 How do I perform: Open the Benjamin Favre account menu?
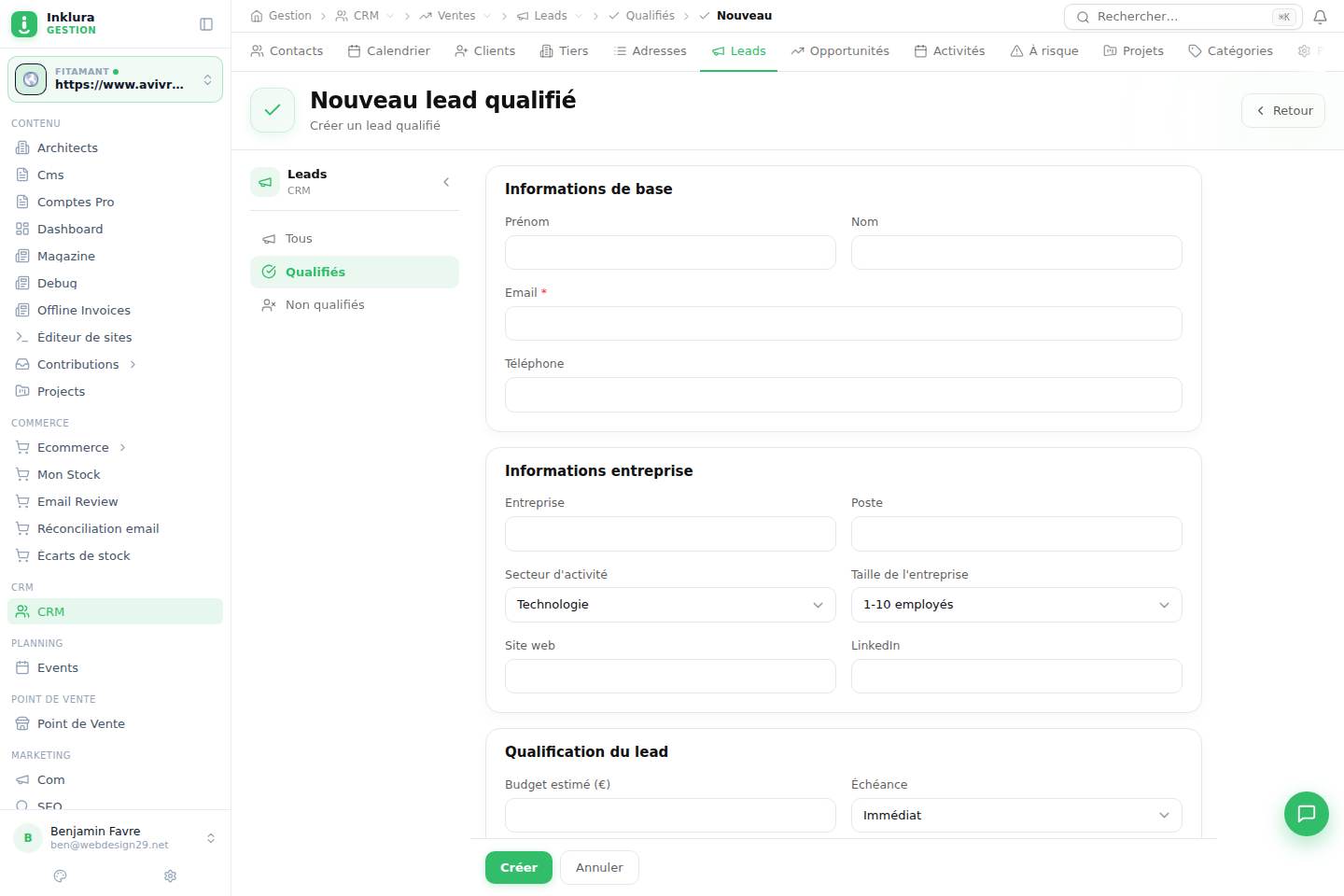116,837
